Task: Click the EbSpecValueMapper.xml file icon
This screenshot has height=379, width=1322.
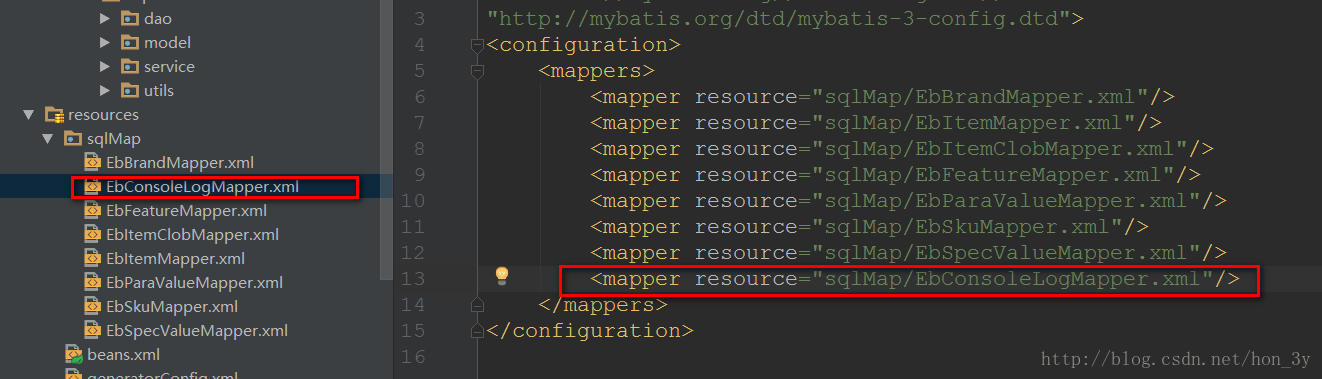Action: (x=92, y=330)
